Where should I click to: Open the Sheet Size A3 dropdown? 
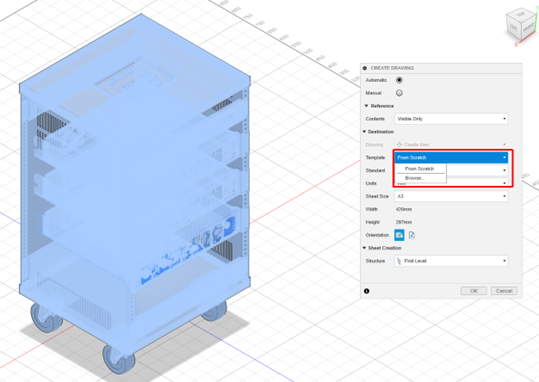451,196
